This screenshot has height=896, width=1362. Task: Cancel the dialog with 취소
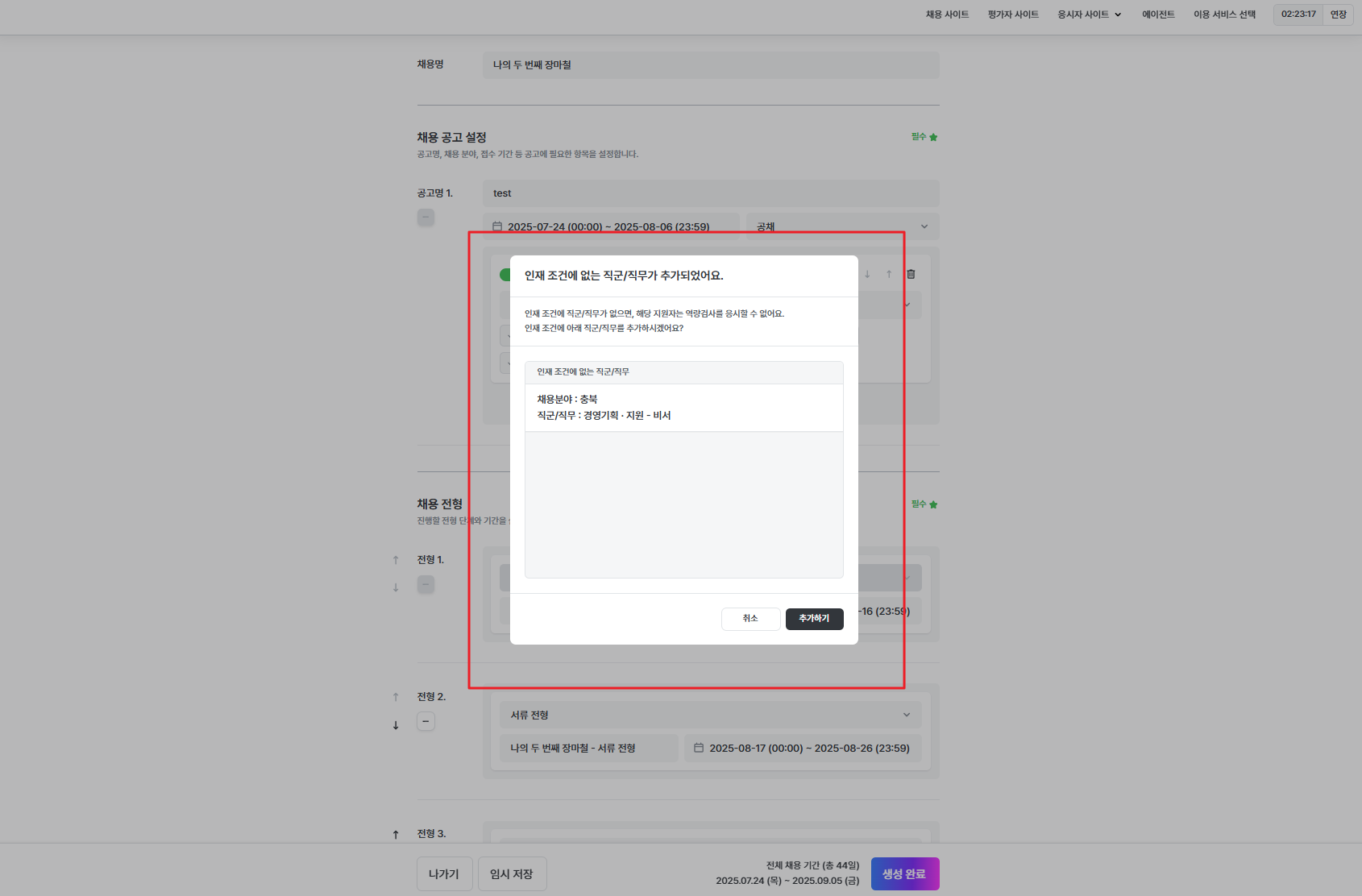click(x=750, y=619)
